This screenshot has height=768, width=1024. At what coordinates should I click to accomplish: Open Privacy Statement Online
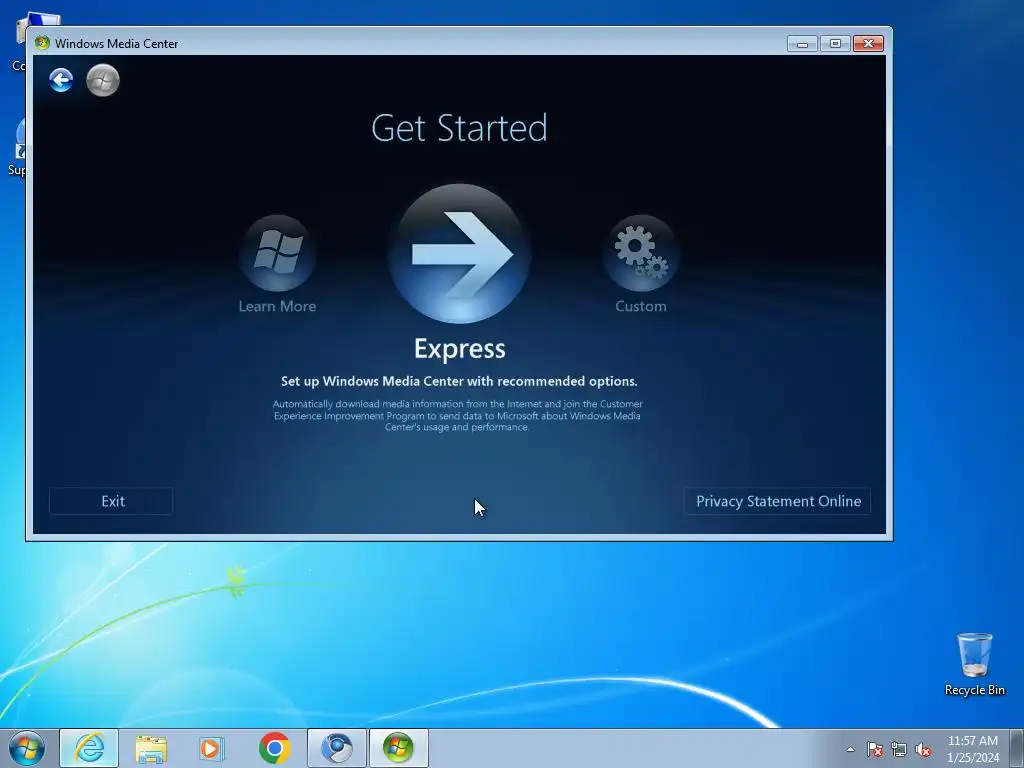pyautogui.click(x=778, y=501)
